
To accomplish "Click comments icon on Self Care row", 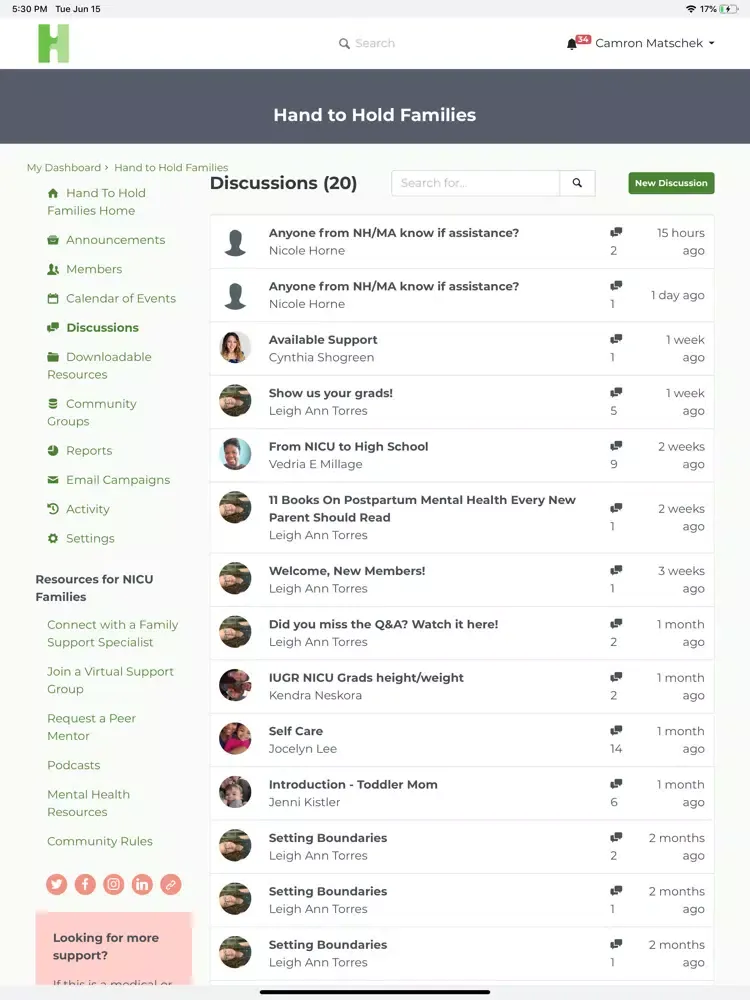I will tap(616, 730).
